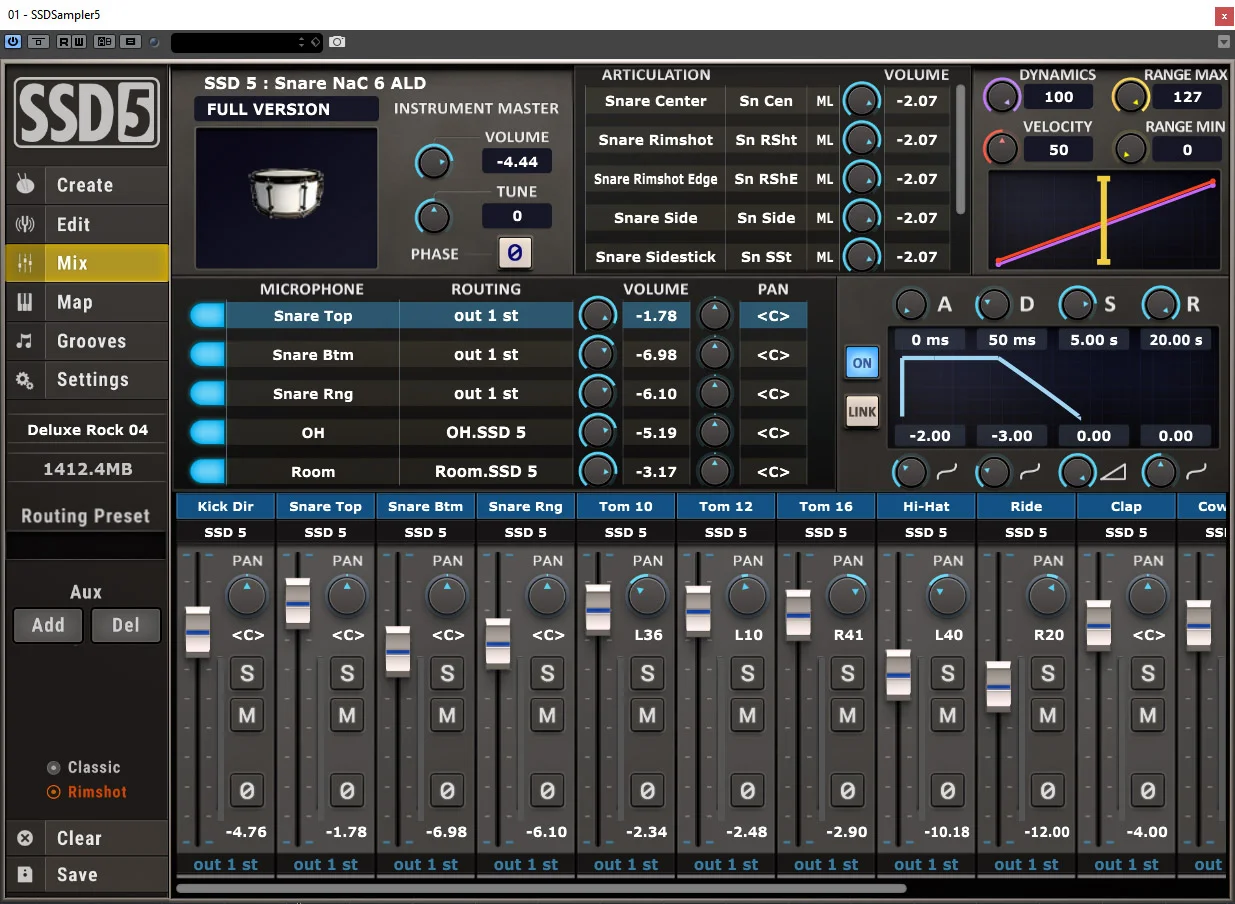Switch to the Mix page
This screenshot has height=904, width=1235.
(x=87, y=263)
